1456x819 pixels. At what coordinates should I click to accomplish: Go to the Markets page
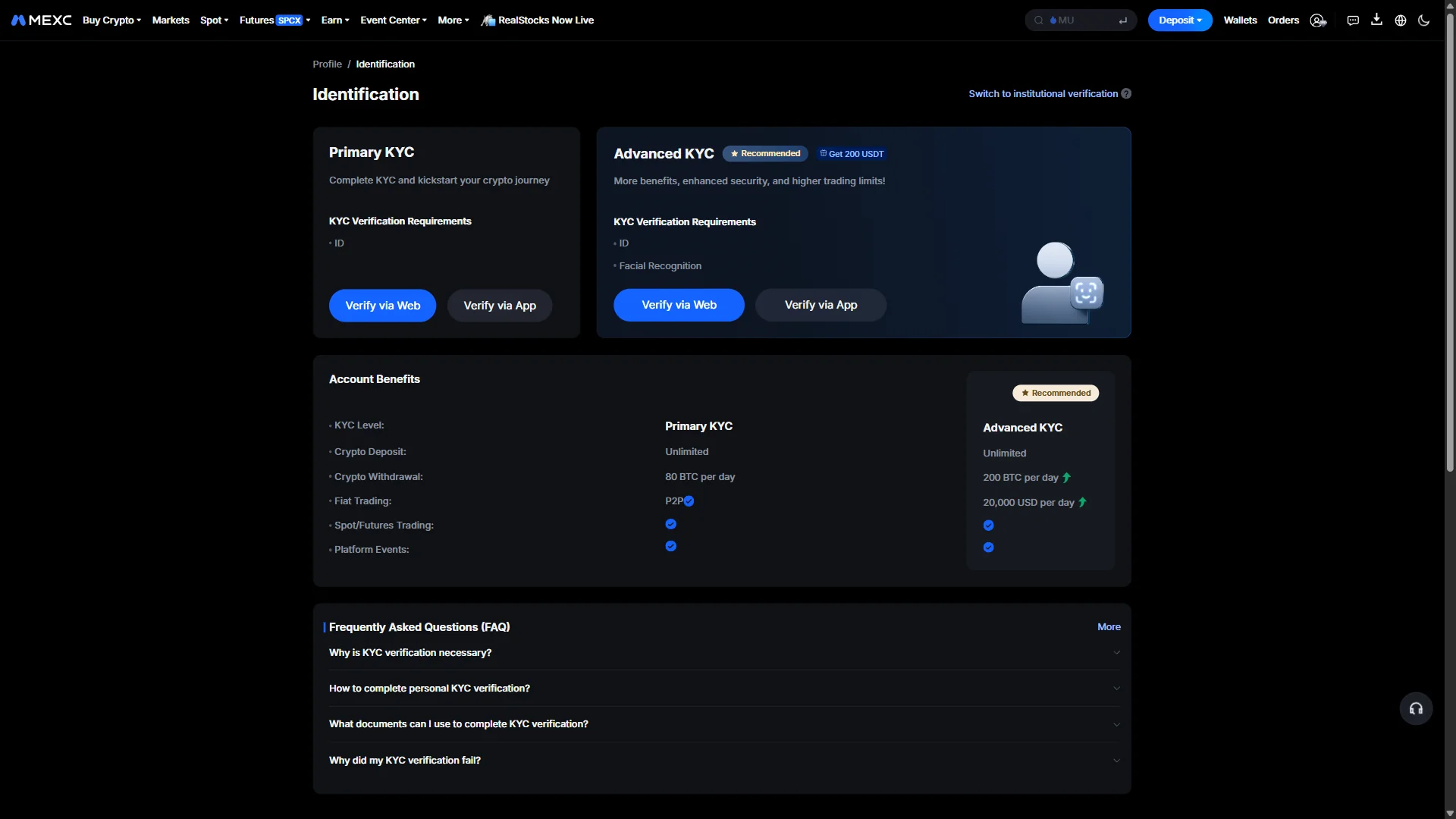tap(171, 20)
